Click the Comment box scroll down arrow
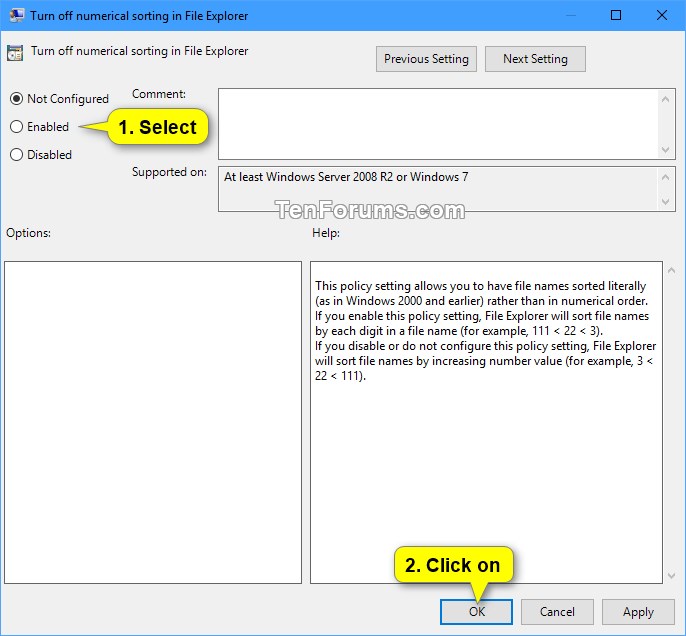 tap(665, 150)
